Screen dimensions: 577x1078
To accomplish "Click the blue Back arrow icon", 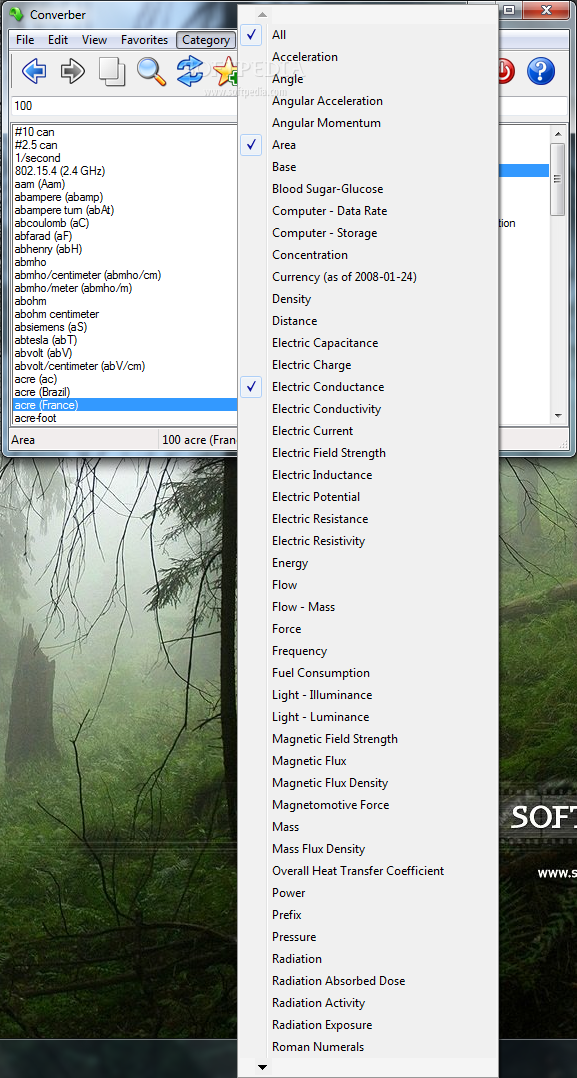I will (x=34, y=71).
